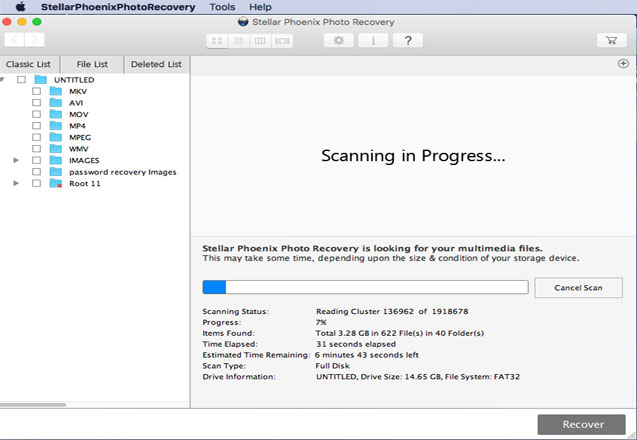The height and width of the screenshot is (440, 637).
Task: Click the plus icon in preview pane
Action: coord(623,64)
